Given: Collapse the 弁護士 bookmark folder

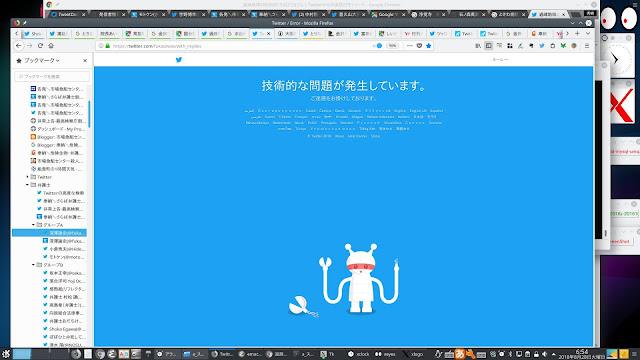Looking at the screenshot, I should pos(27,185).
